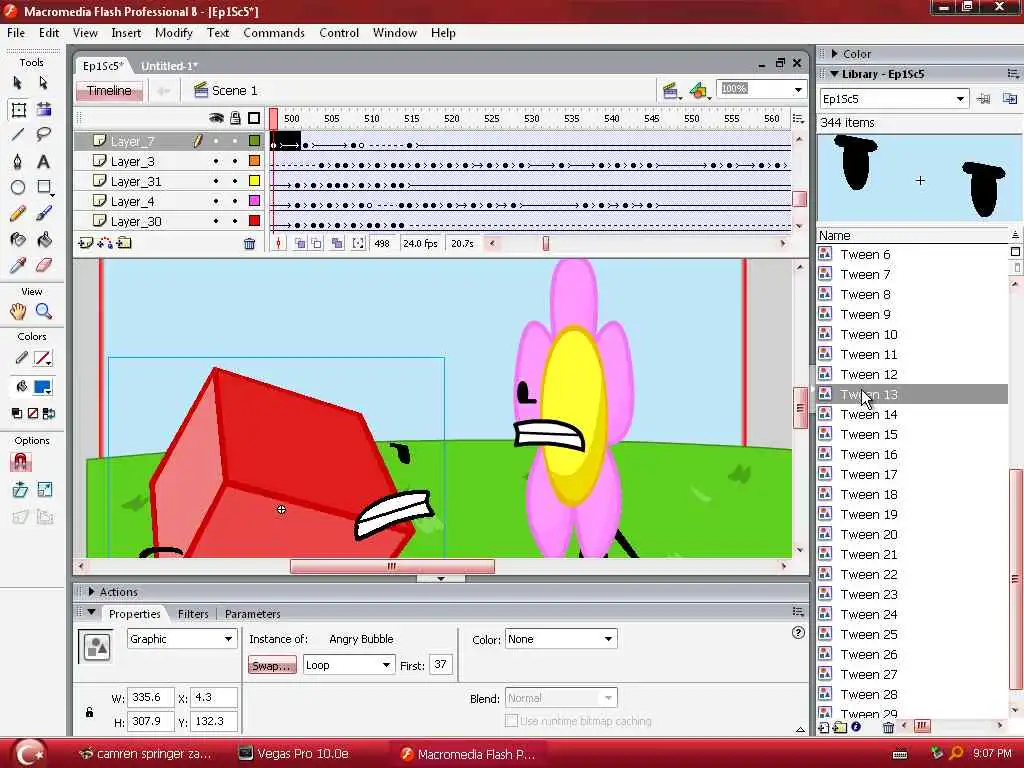Screen dimensions: 1024x768
Task: Delete layer with timeline trash icon
Action: coord(249,244)
